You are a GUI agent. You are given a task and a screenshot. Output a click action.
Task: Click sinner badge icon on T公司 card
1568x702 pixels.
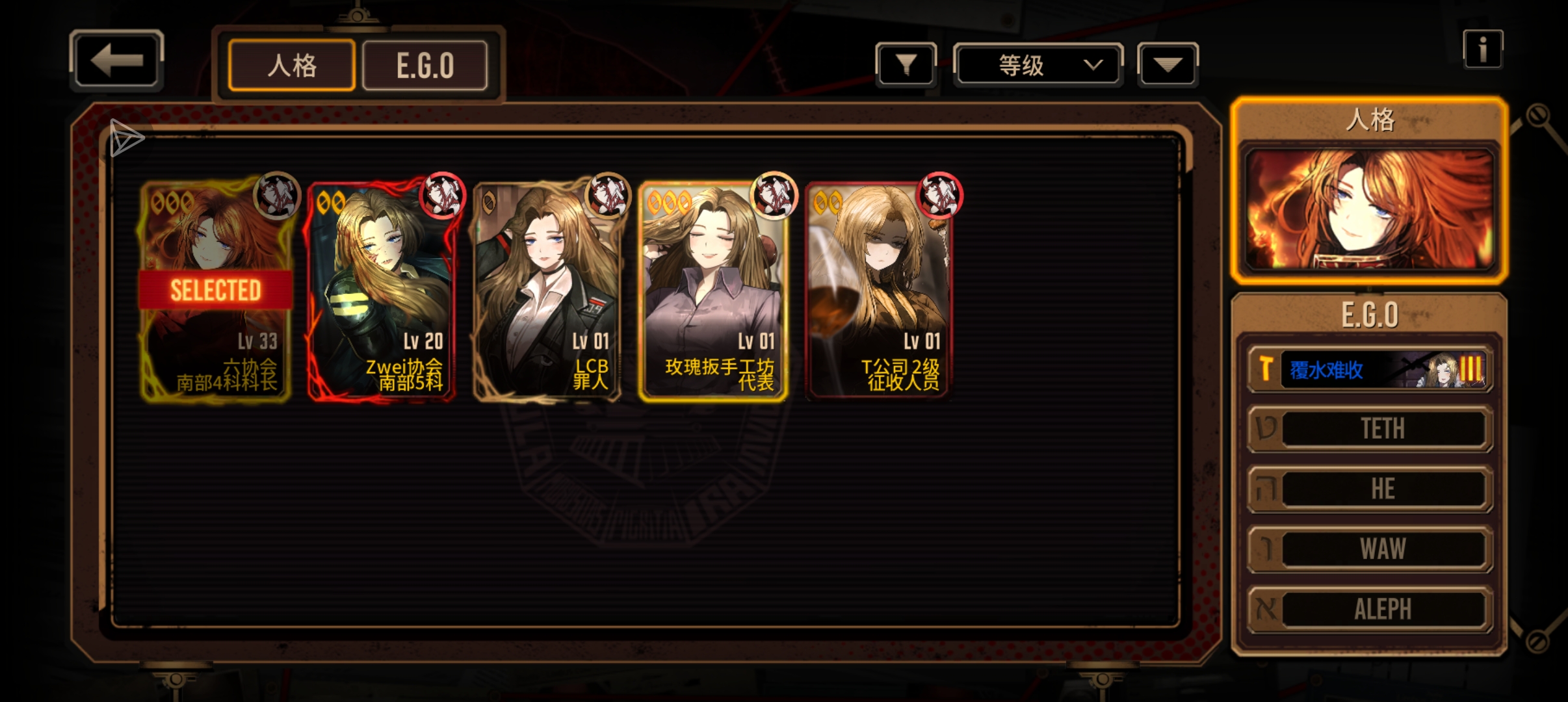[940, 195]
